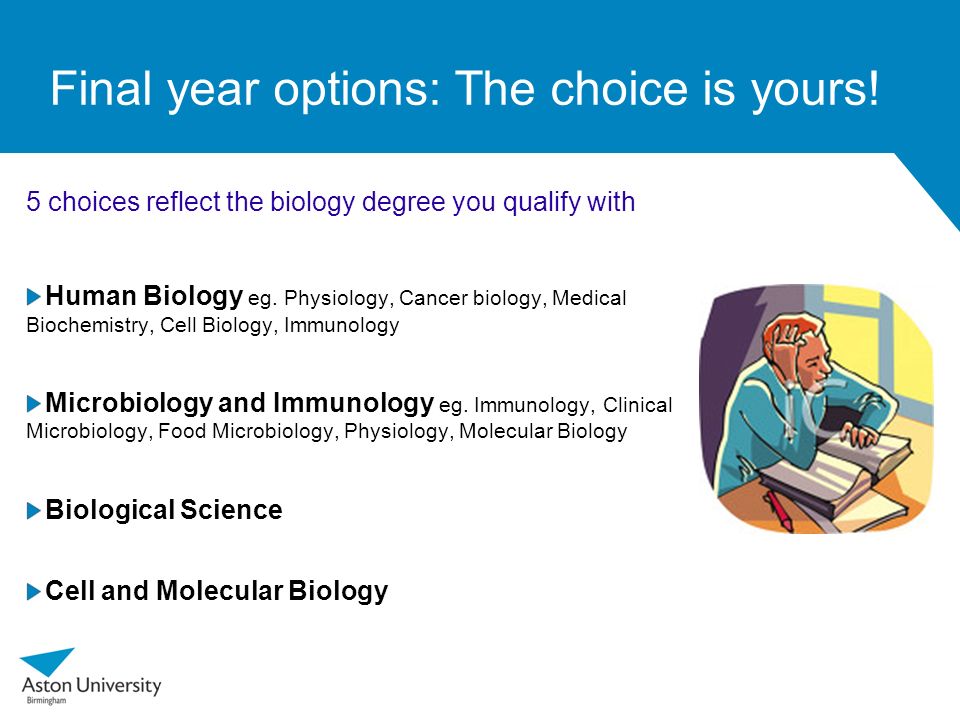Click the arrow bullet before Cell and Molecular Biology

[x=34, y=591]
